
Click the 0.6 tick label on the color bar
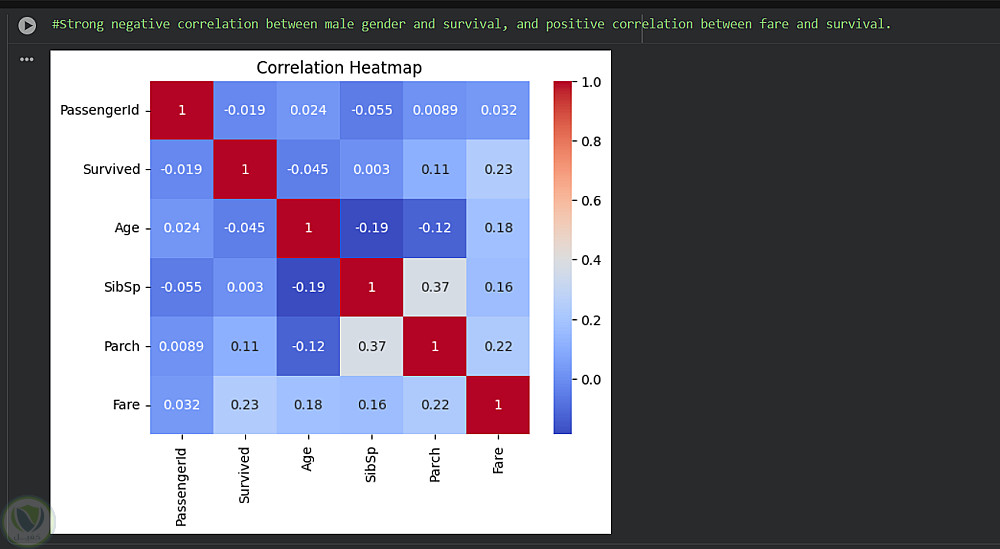(x=591, y=201)
